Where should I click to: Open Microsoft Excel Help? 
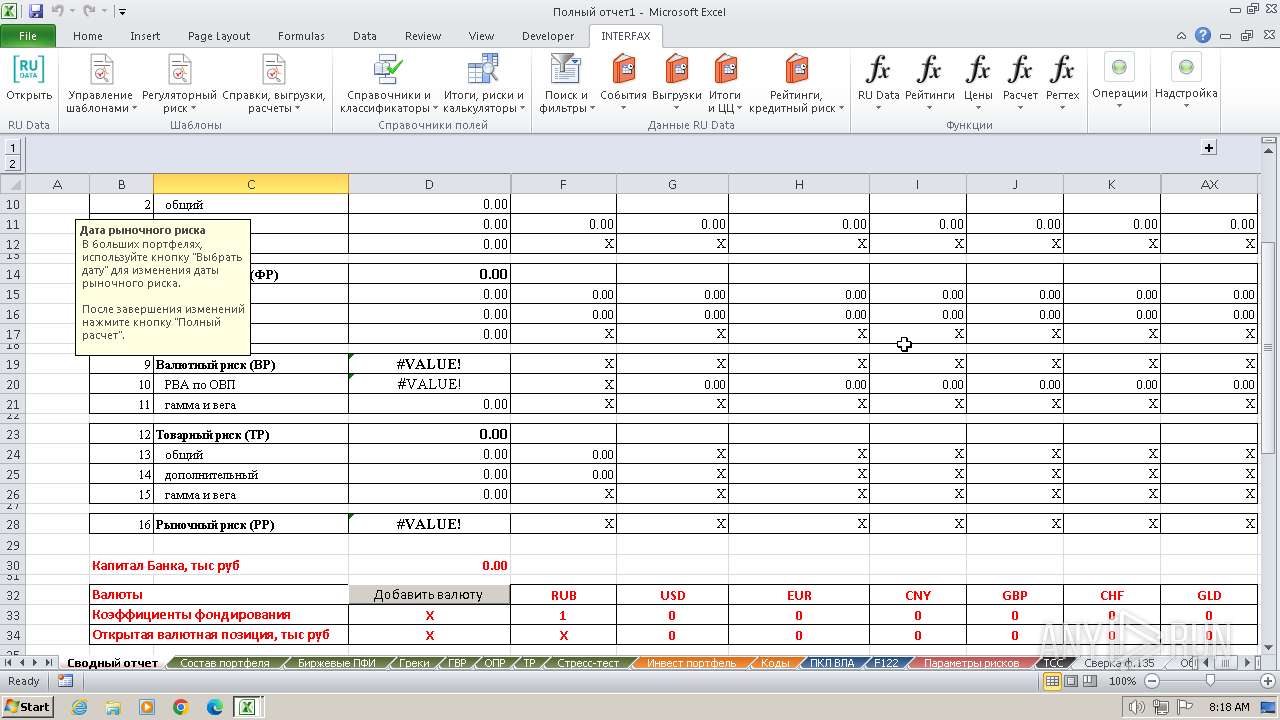[1203, 36]
